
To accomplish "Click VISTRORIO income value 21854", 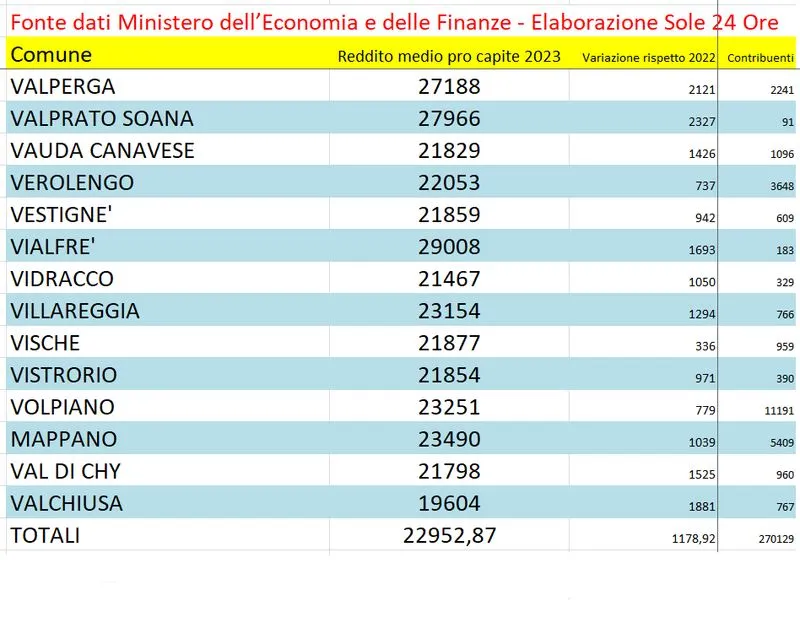I will click(x=449, y=375).
